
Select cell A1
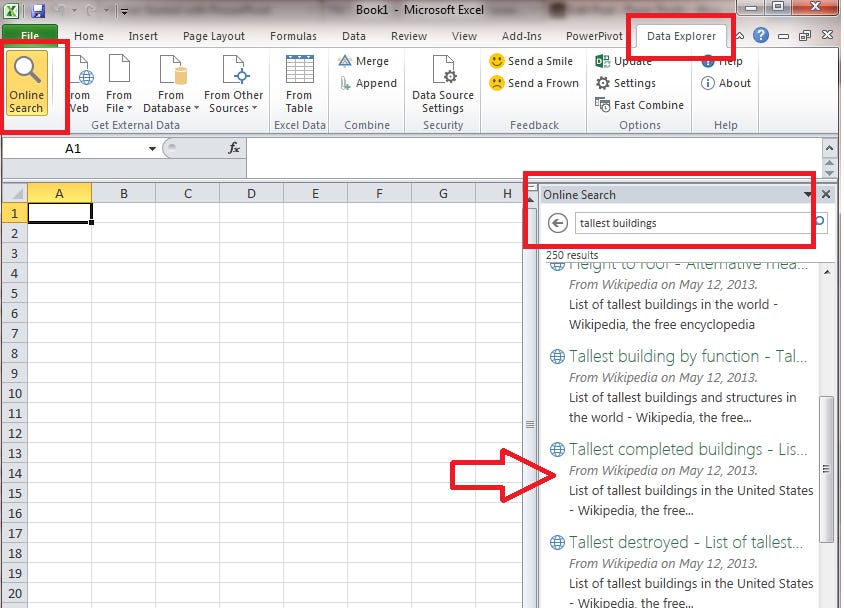point(60,213)
